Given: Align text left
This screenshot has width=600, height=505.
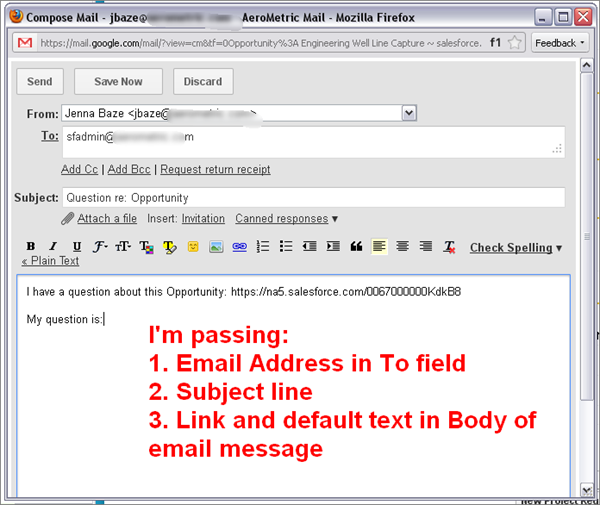Looking at the screenshot, I should 379,246.
